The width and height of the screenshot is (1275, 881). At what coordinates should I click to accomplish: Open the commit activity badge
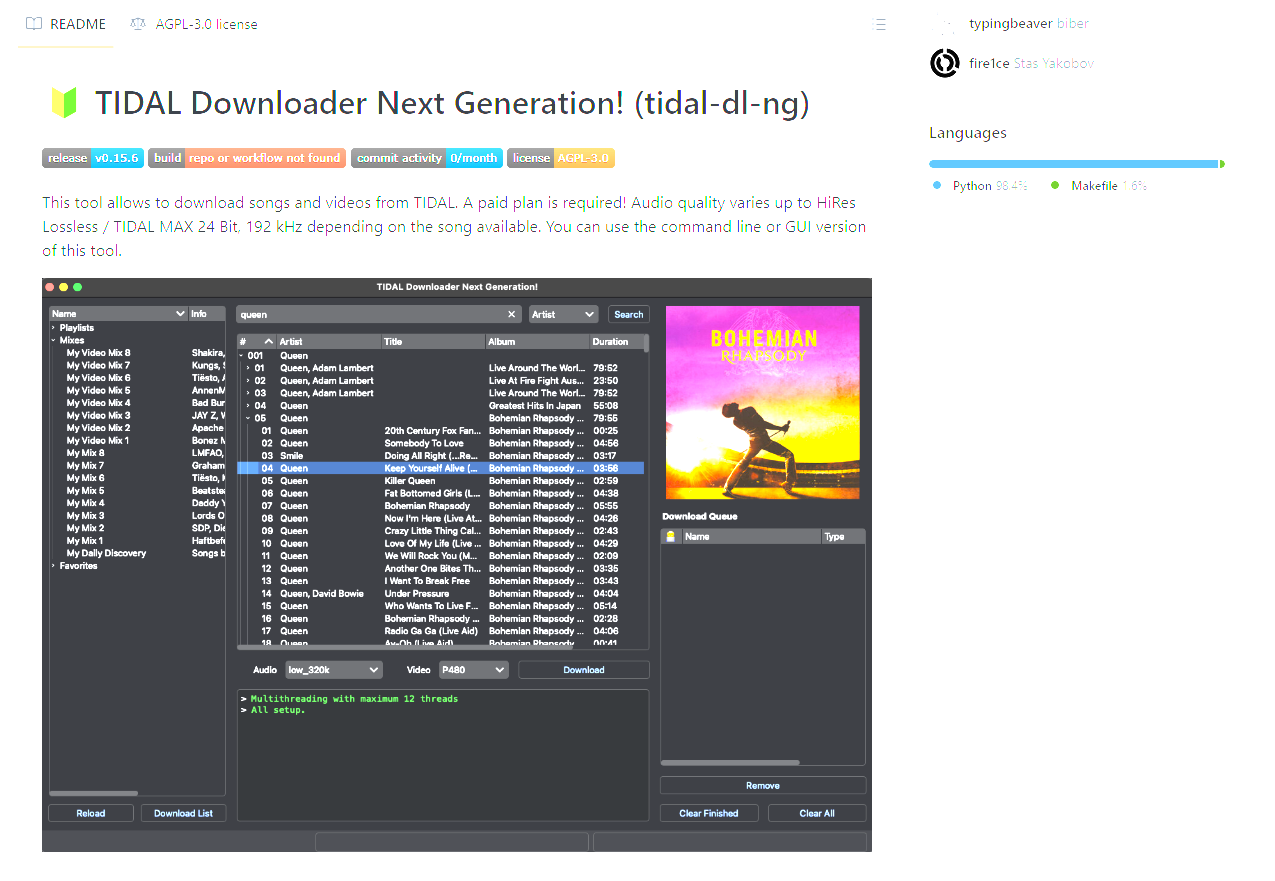[x=427, y=158]
